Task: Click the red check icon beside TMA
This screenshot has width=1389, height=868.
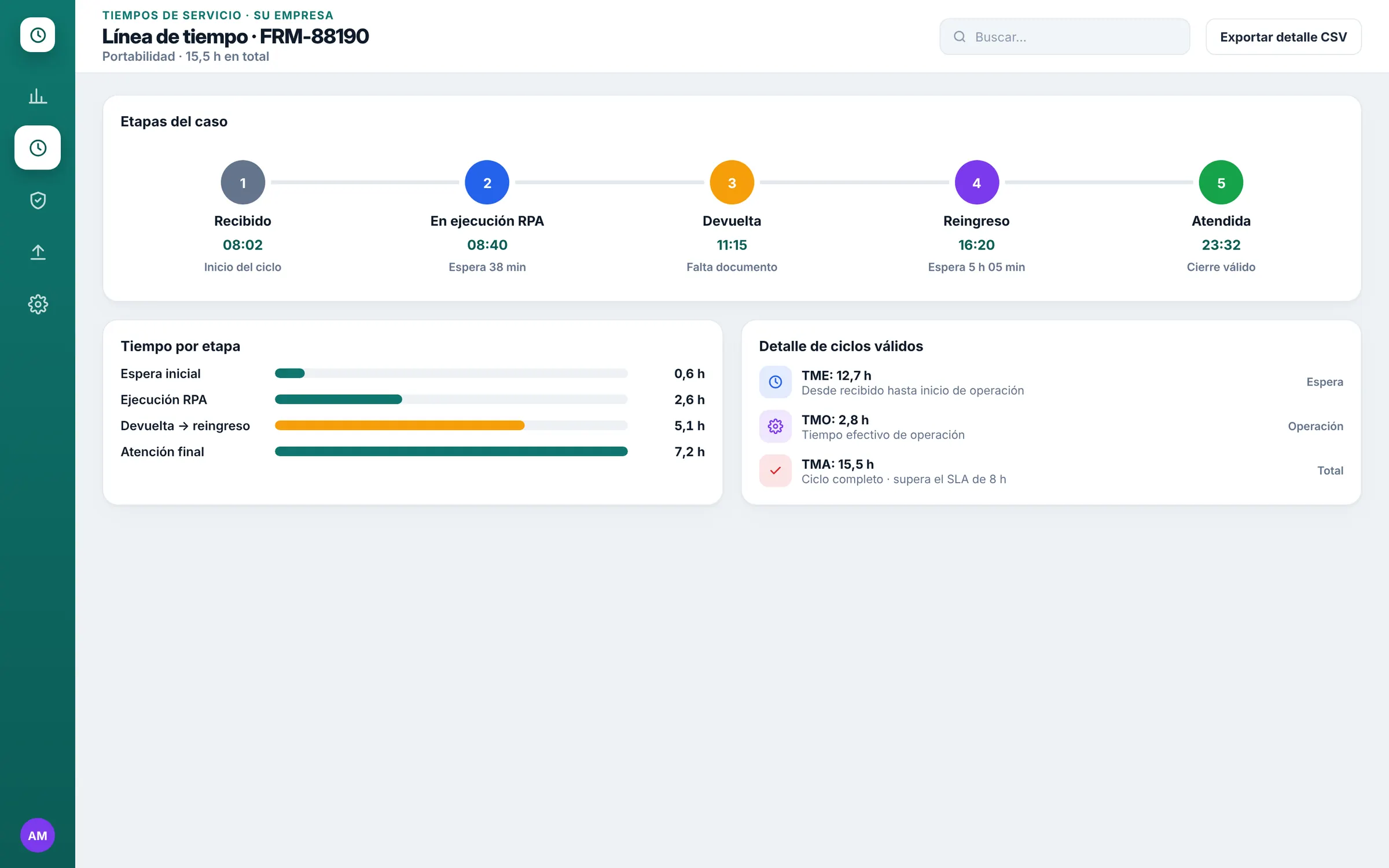Action: pyautogui.click(x=776, y=470)
